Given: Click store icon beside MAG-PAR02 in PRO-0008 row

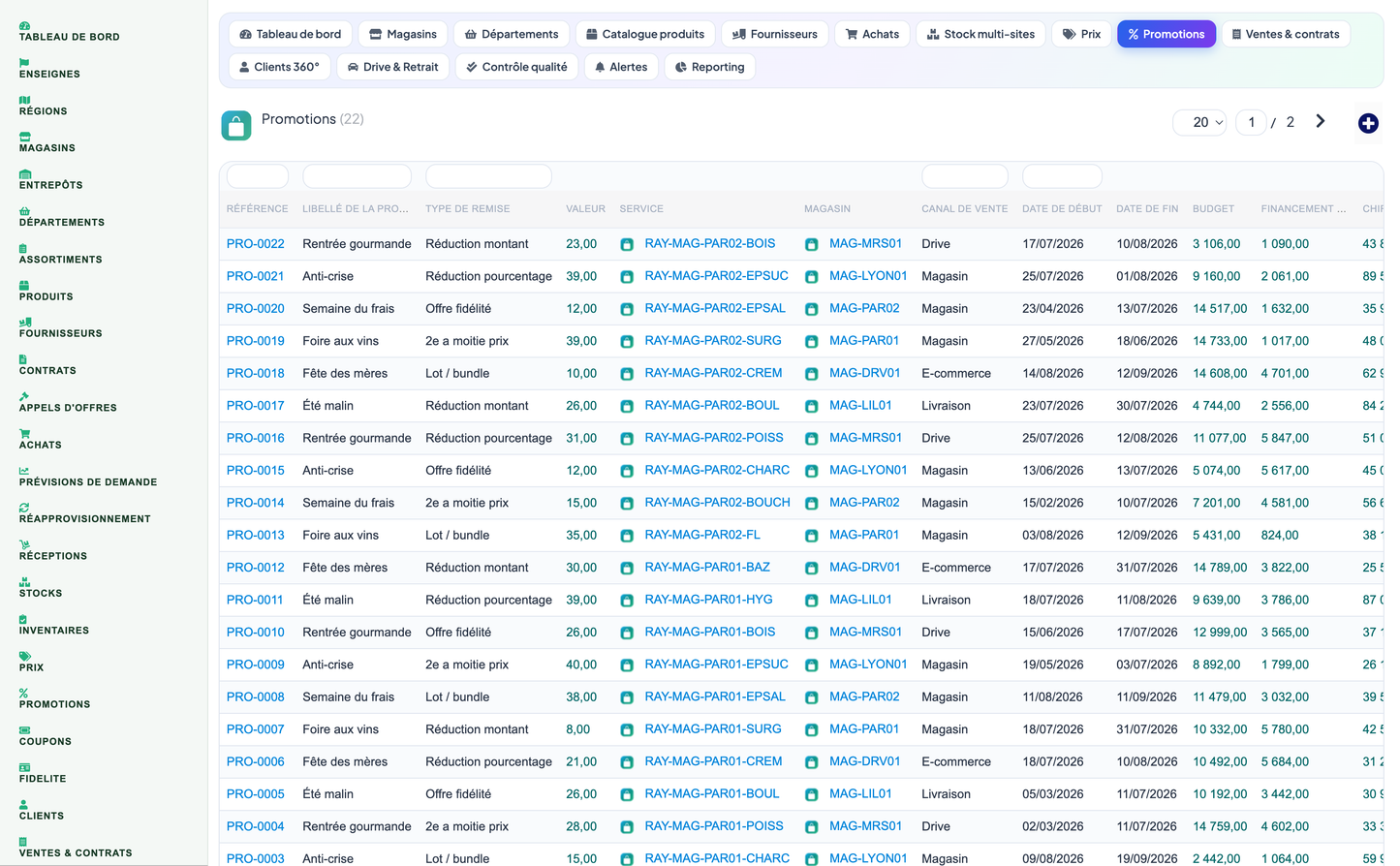Looking at the screenshot, I should 812,697.
